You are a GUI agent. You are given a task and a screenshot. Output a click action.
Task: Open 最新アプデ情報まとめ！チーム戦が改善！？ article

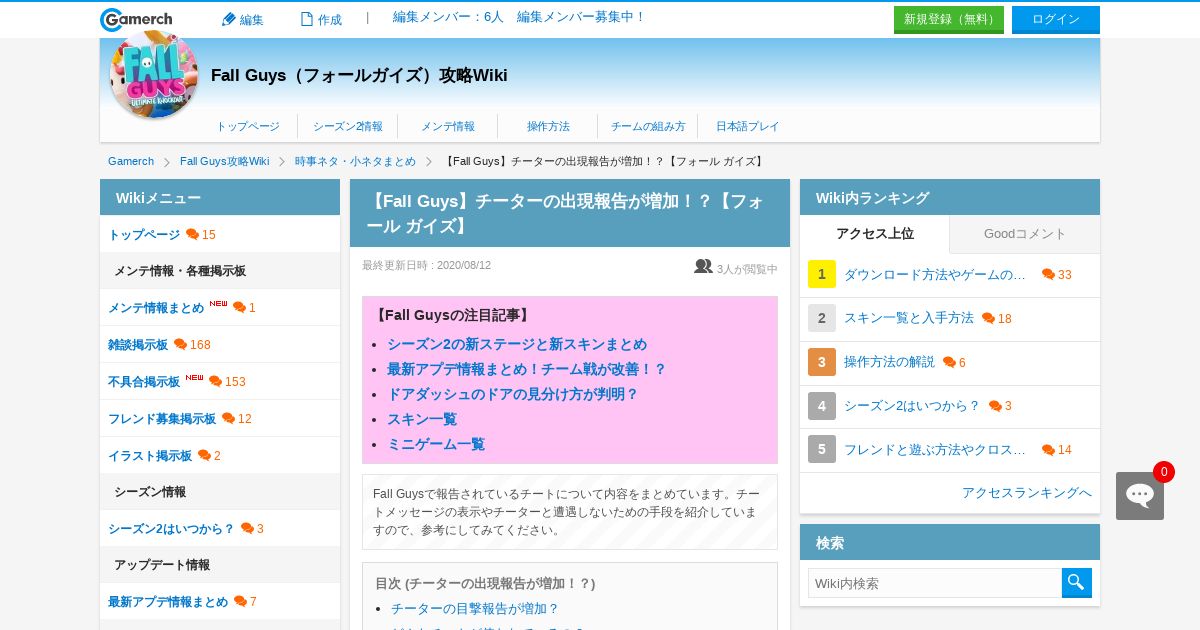527,369
